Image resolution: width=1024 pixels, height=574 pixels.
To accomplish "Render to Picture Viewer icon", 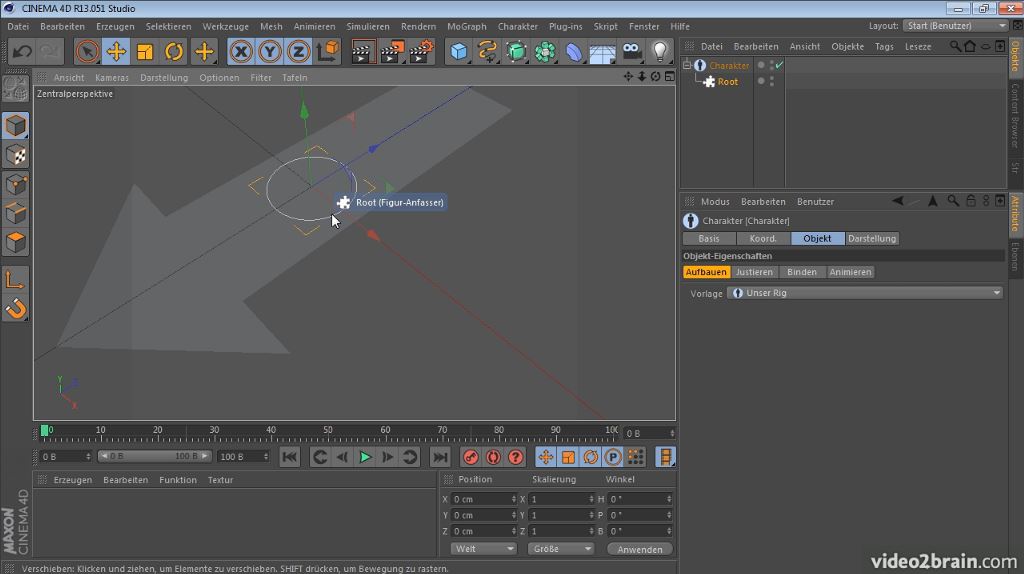I will [392, 52].
